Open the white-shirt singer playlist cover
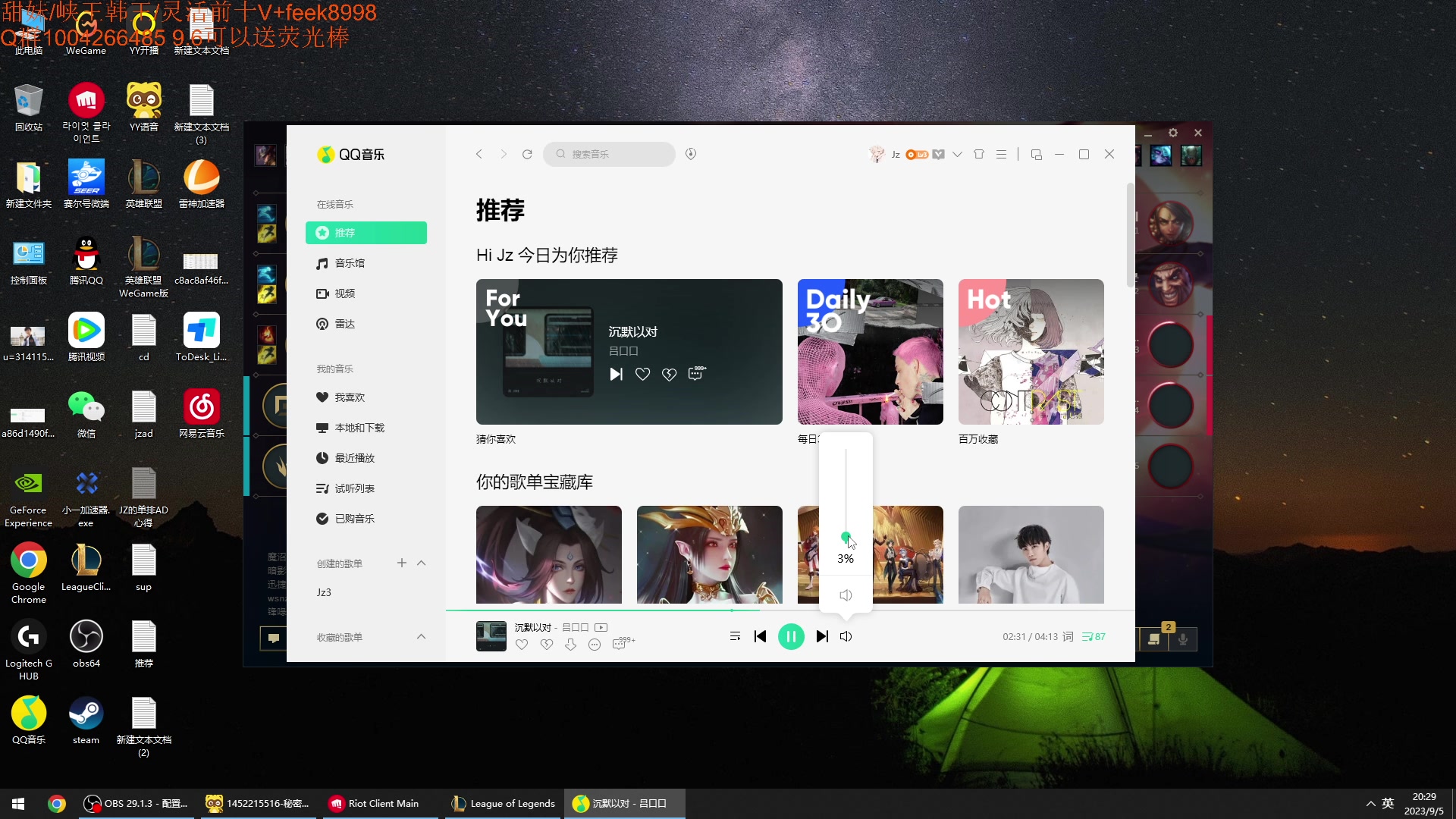1456x819 pixels. tap(1031, 554)
